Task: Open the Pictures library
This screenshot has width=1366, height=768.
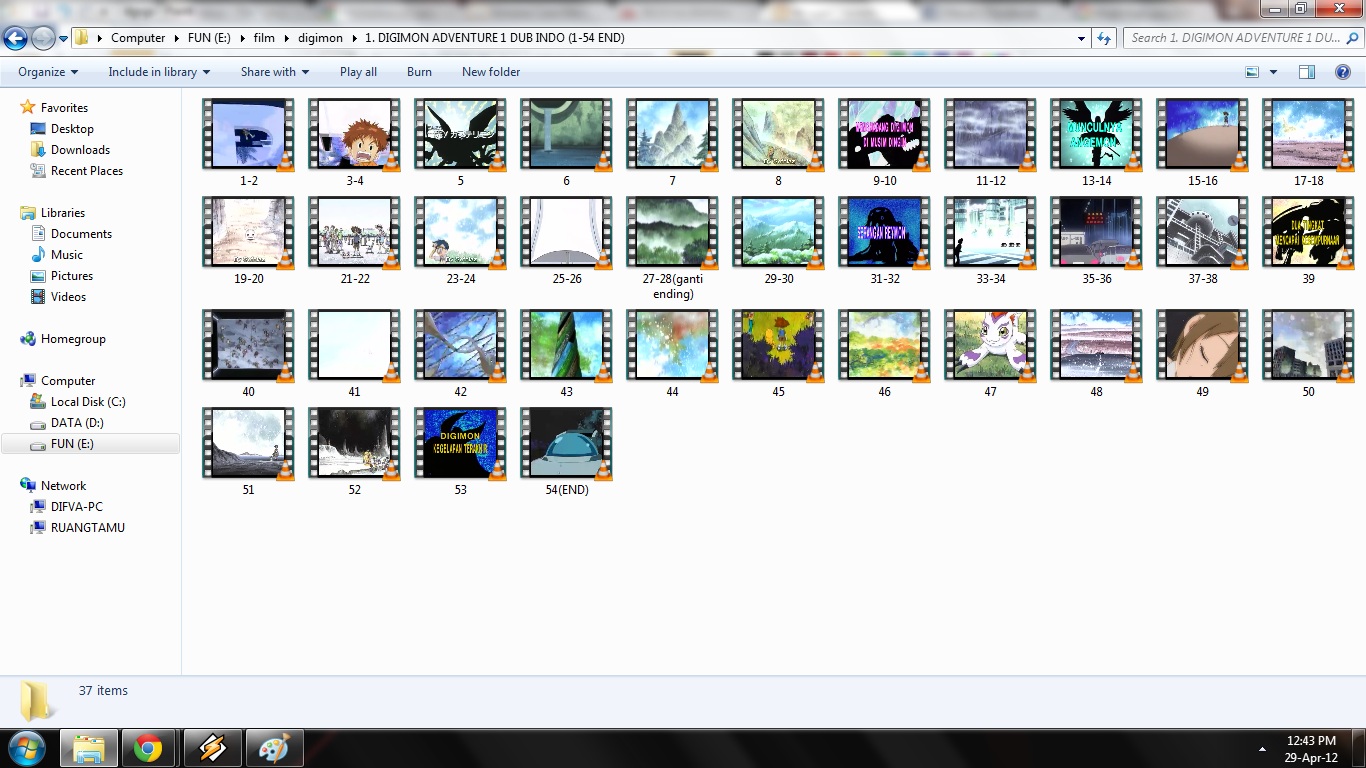Action: tap(72, 276)
